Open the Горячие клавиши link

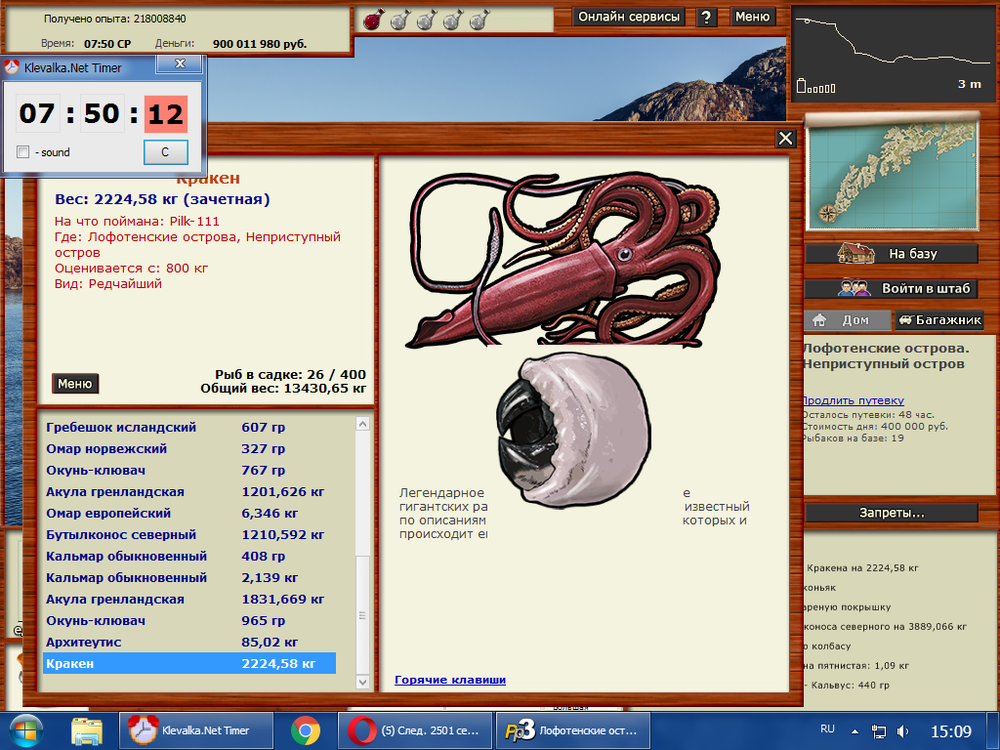(x=450, y=680)
